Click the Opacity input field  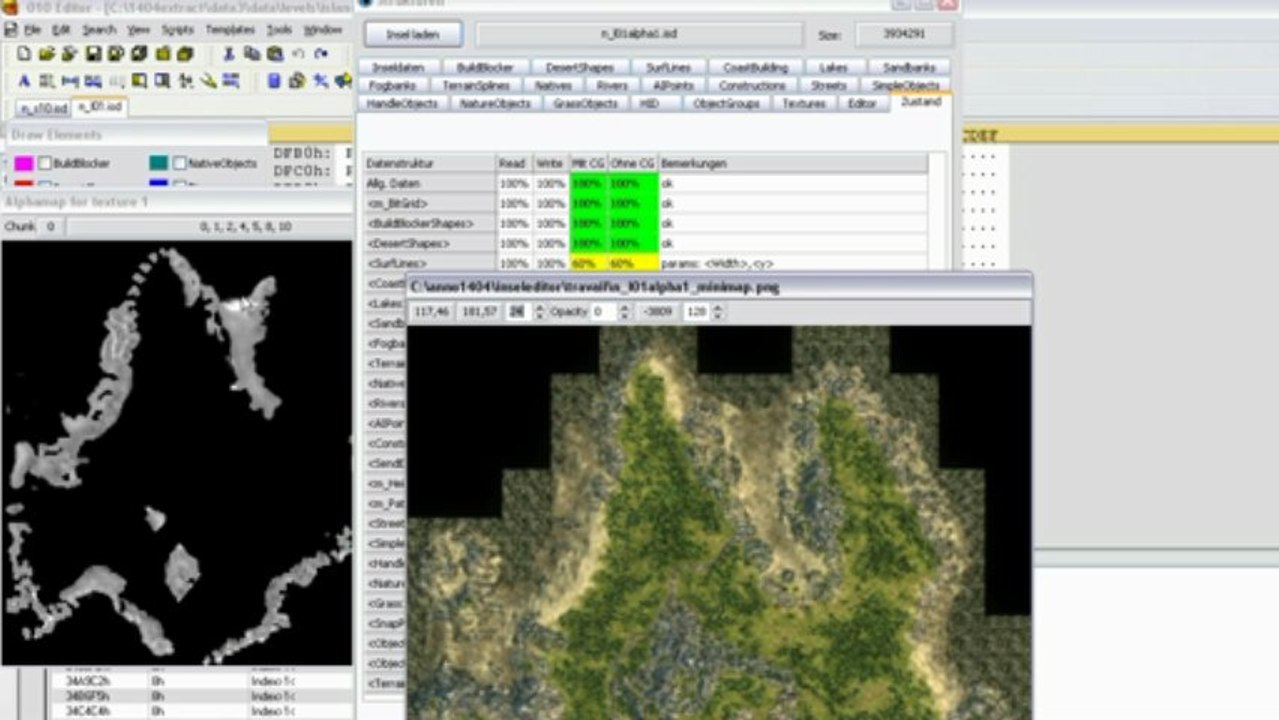603,313
